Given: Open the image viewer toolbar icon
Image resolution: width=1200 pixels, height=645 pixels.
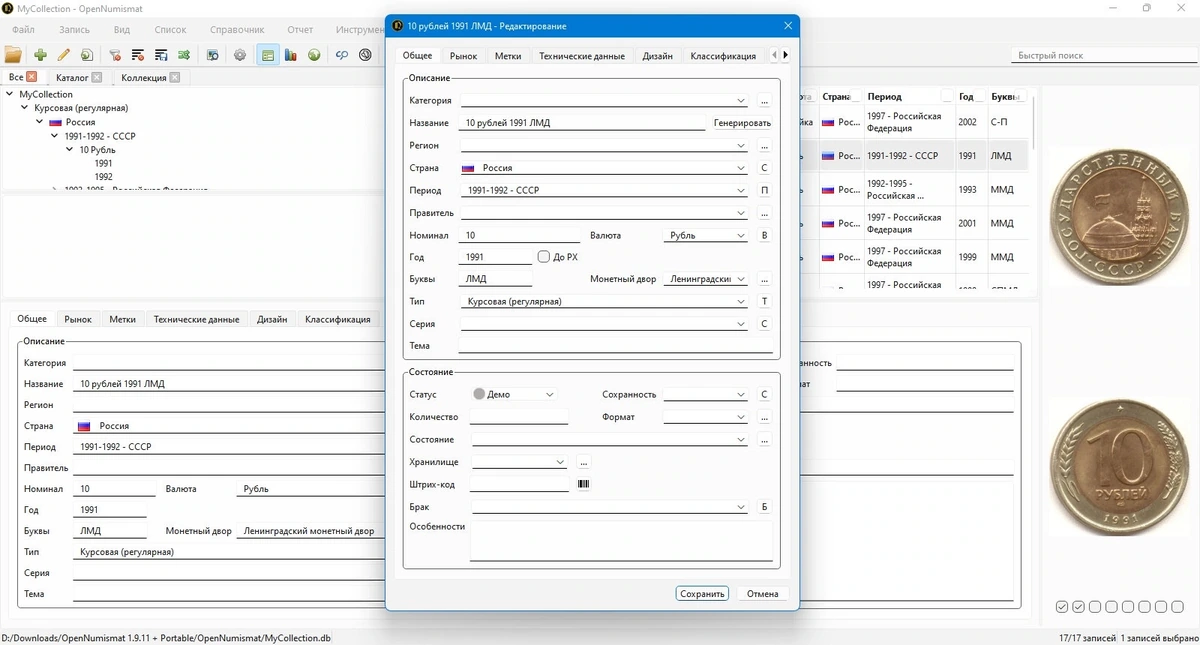Looking at the screenshot, I should click(213, 55).
